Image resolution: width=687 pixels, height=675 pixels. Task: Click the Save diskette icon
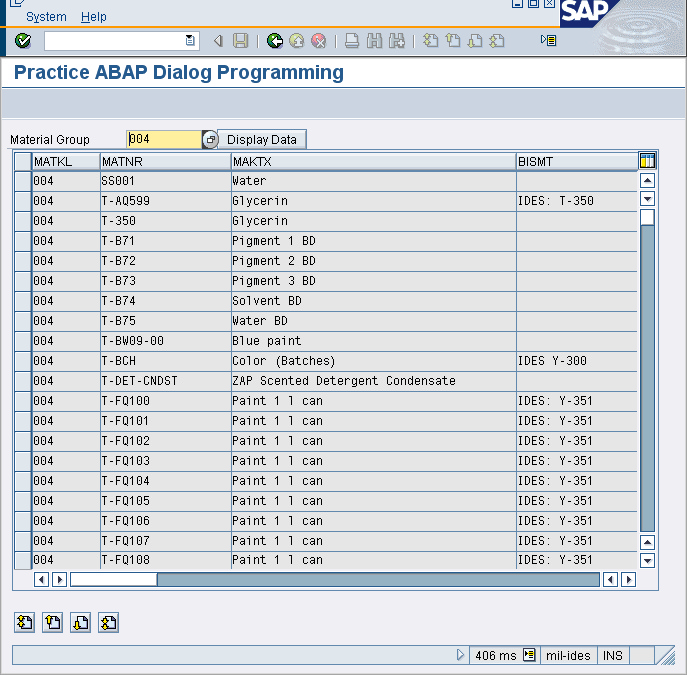pyautogui.click(x=241, y=41)
